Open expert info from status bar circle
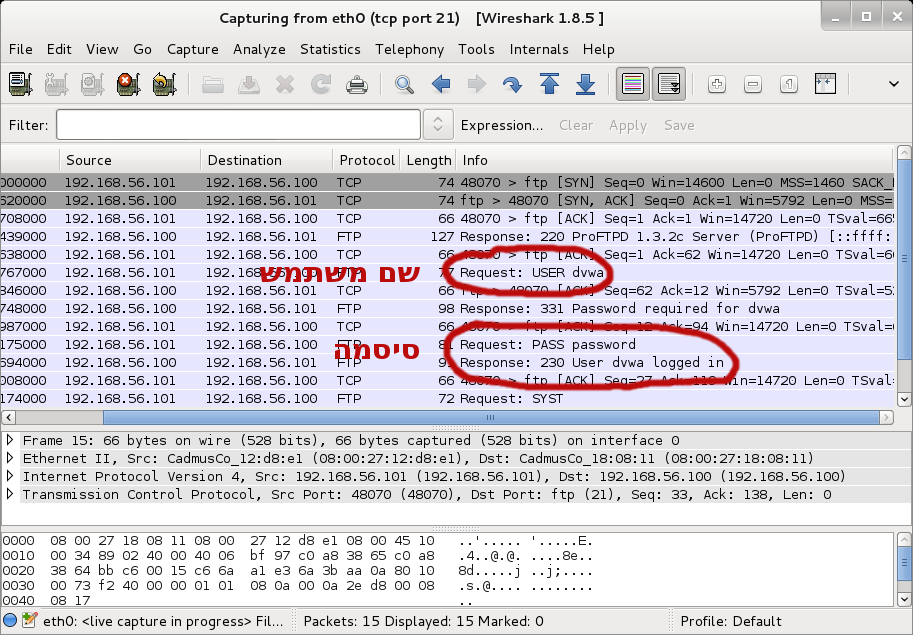 coord(10,620)
